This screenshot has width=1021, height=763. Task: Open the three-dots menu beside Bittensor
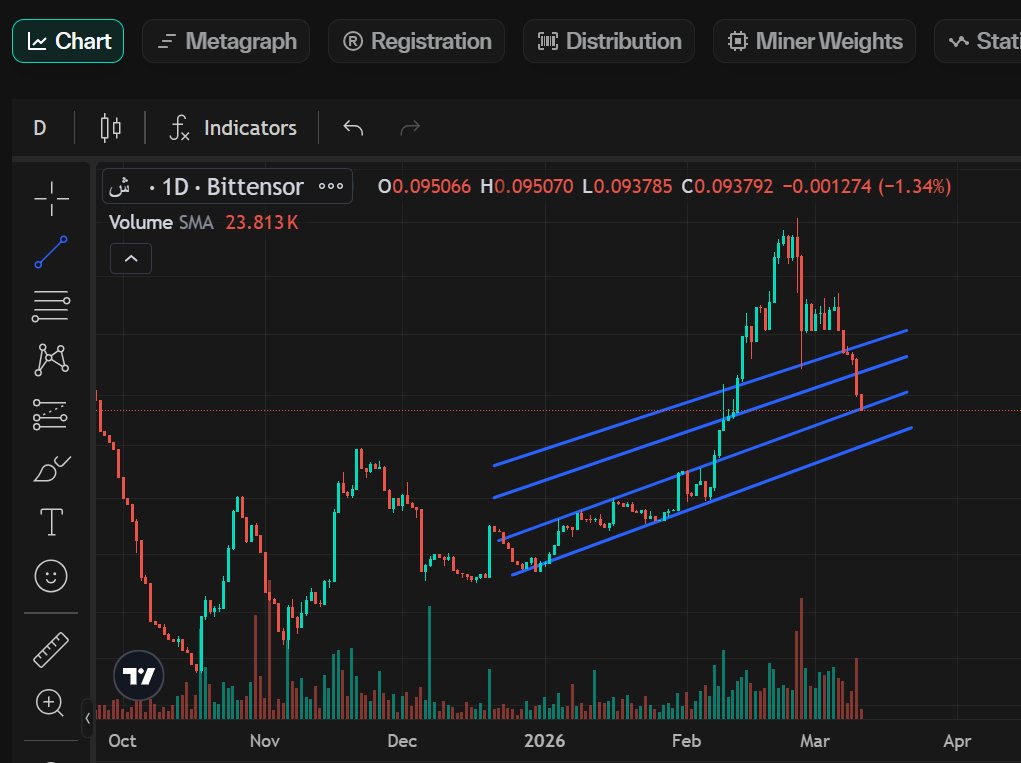(331, 186)
